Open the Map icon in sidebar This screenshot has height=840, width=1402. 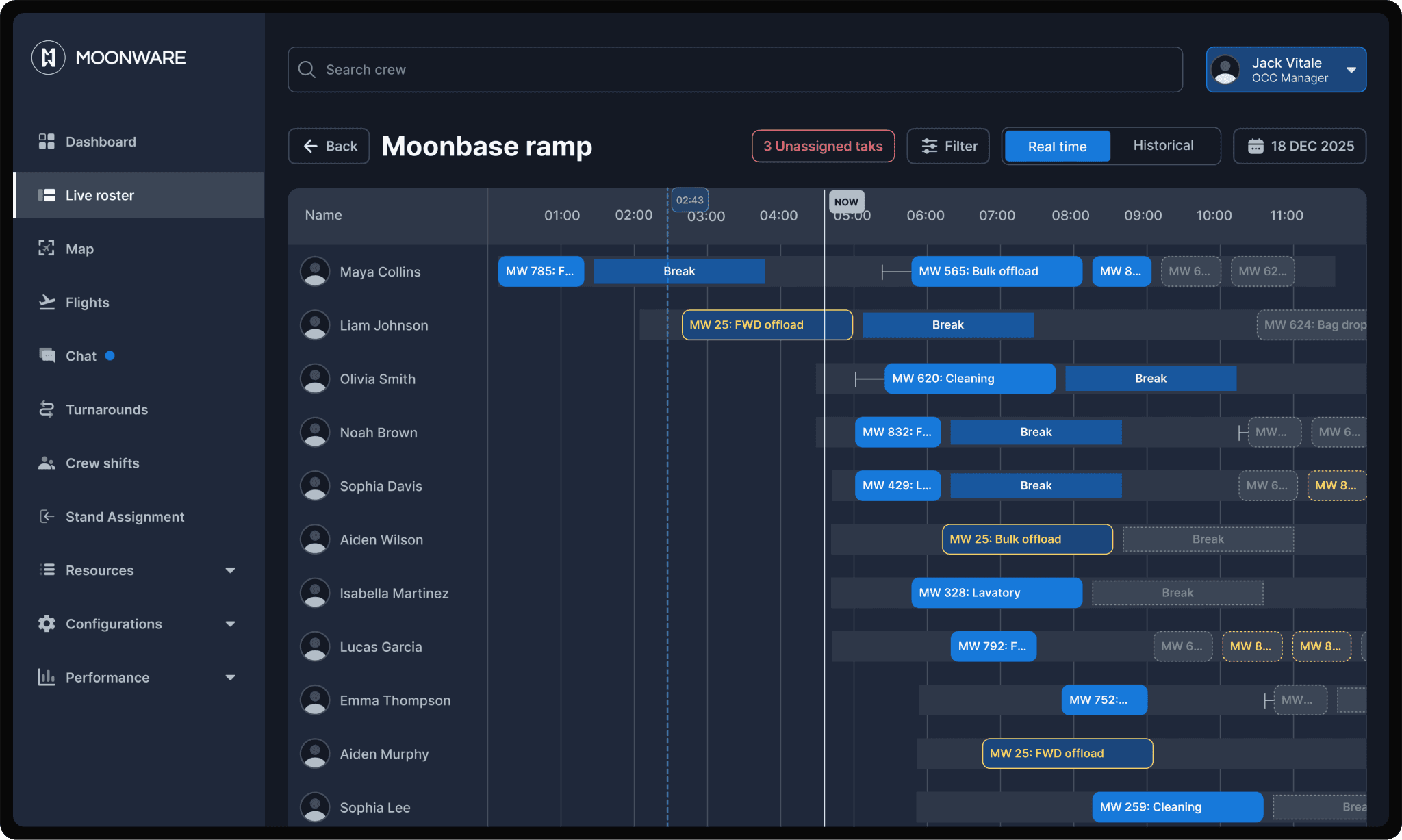tap(47, 249)
